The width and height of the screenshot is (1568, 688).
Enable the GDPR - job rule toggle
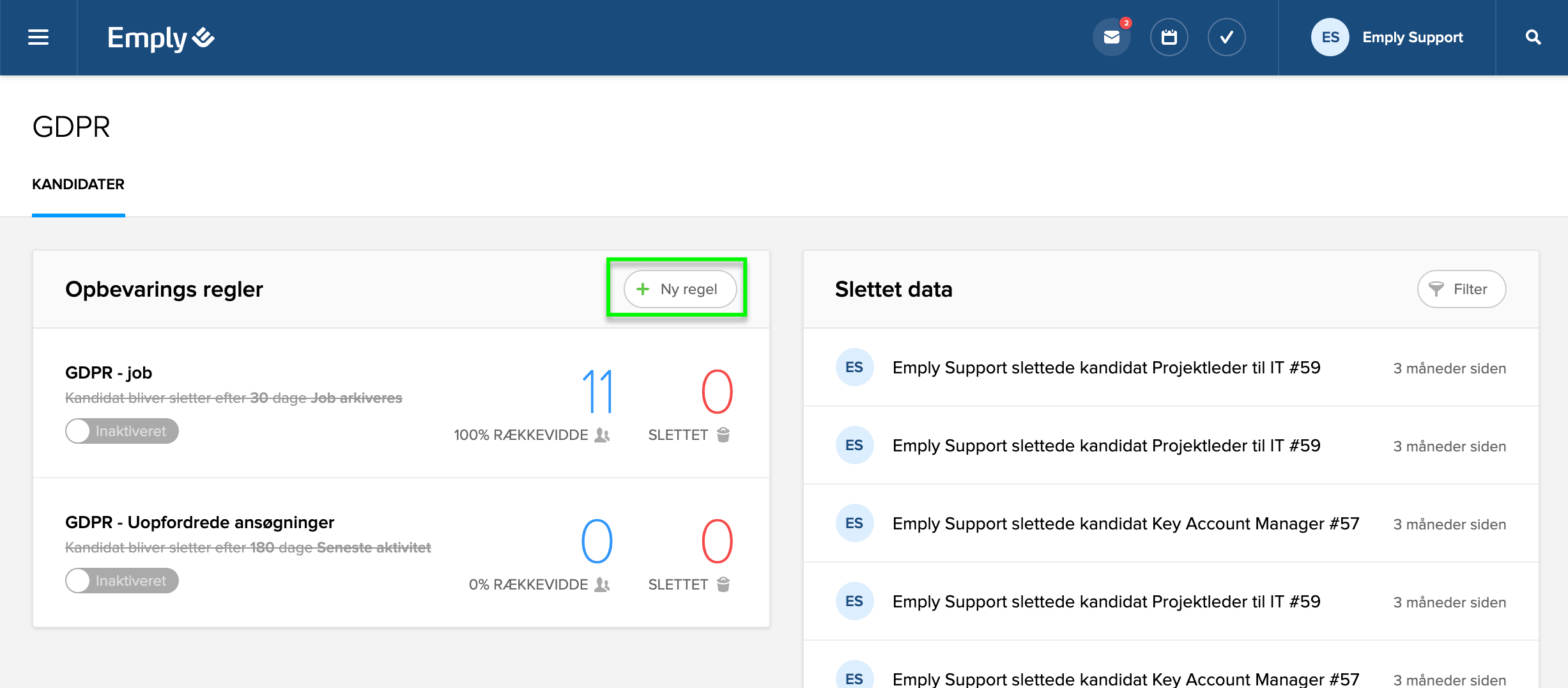point(121,431)
